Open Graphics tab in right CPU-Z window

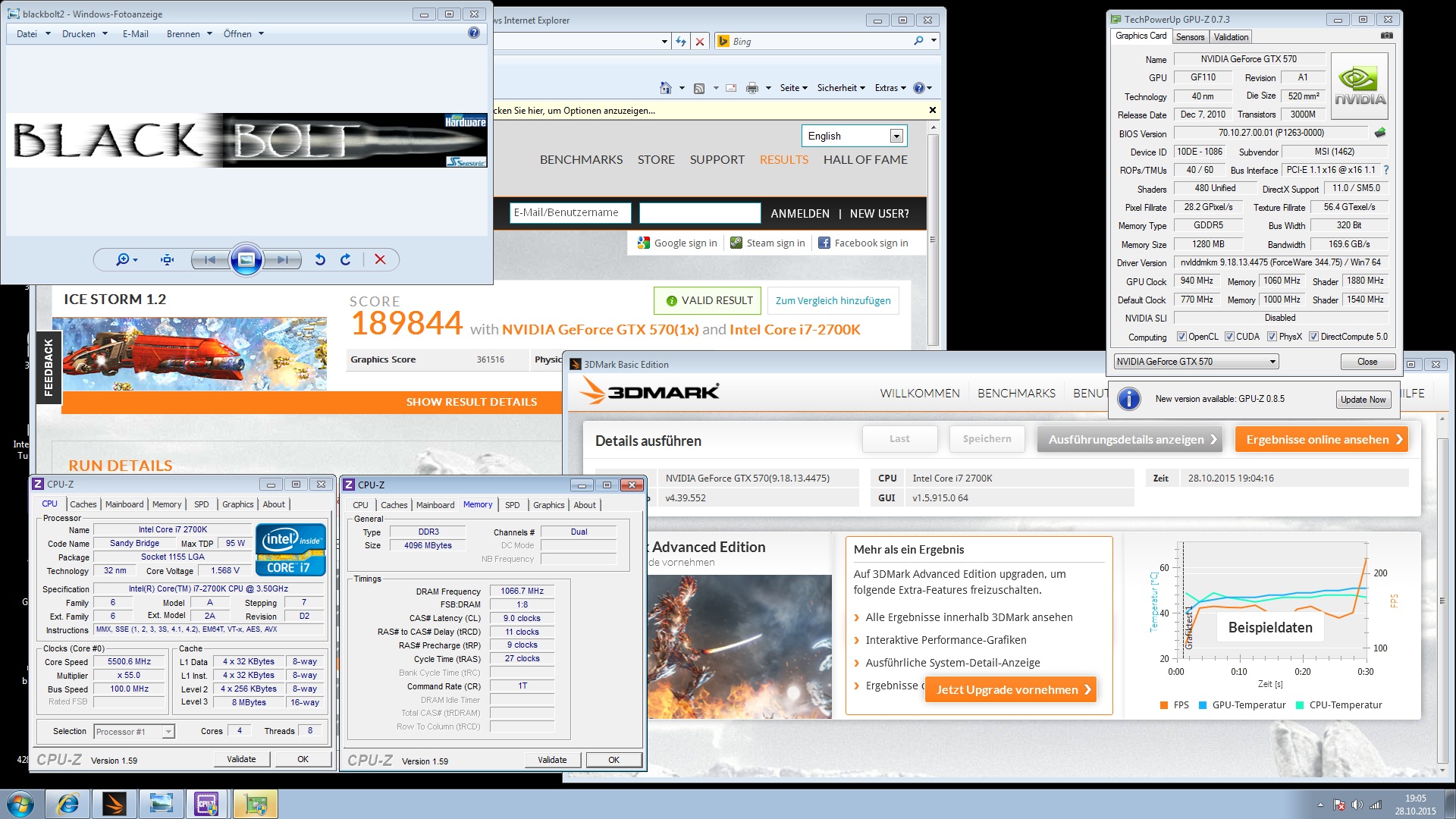pyautogui.click(x=549, y=505)
